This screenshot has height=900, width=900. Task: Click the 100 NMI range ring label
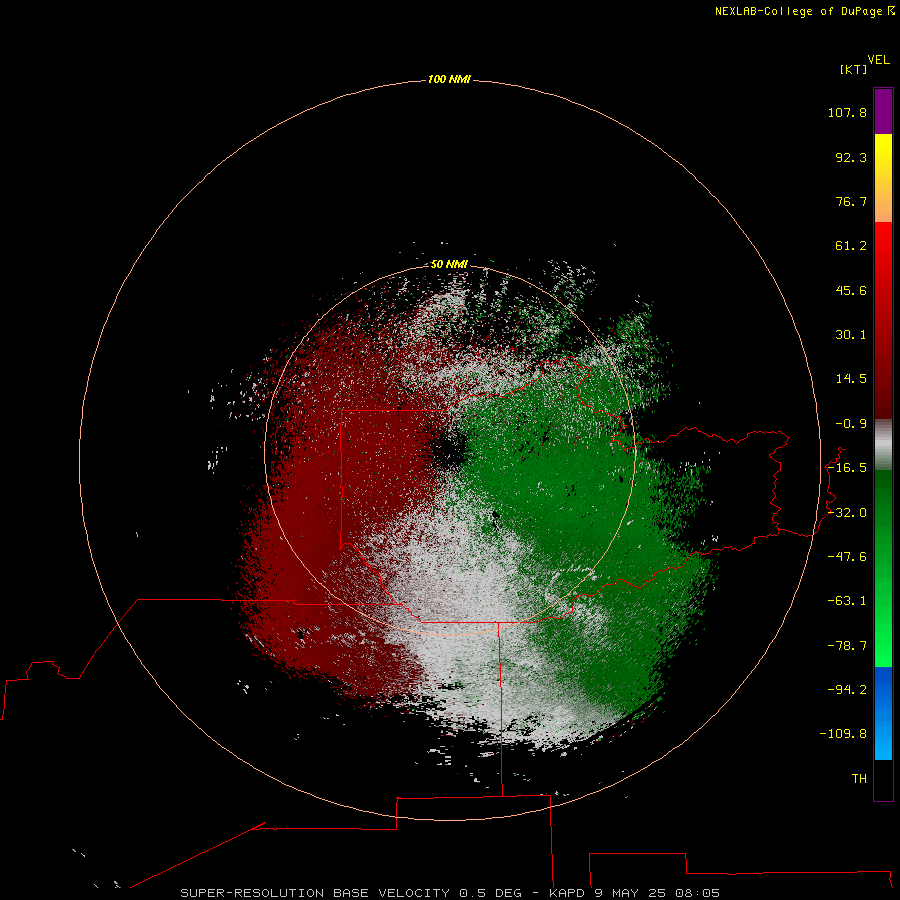(x=449, y=79)
